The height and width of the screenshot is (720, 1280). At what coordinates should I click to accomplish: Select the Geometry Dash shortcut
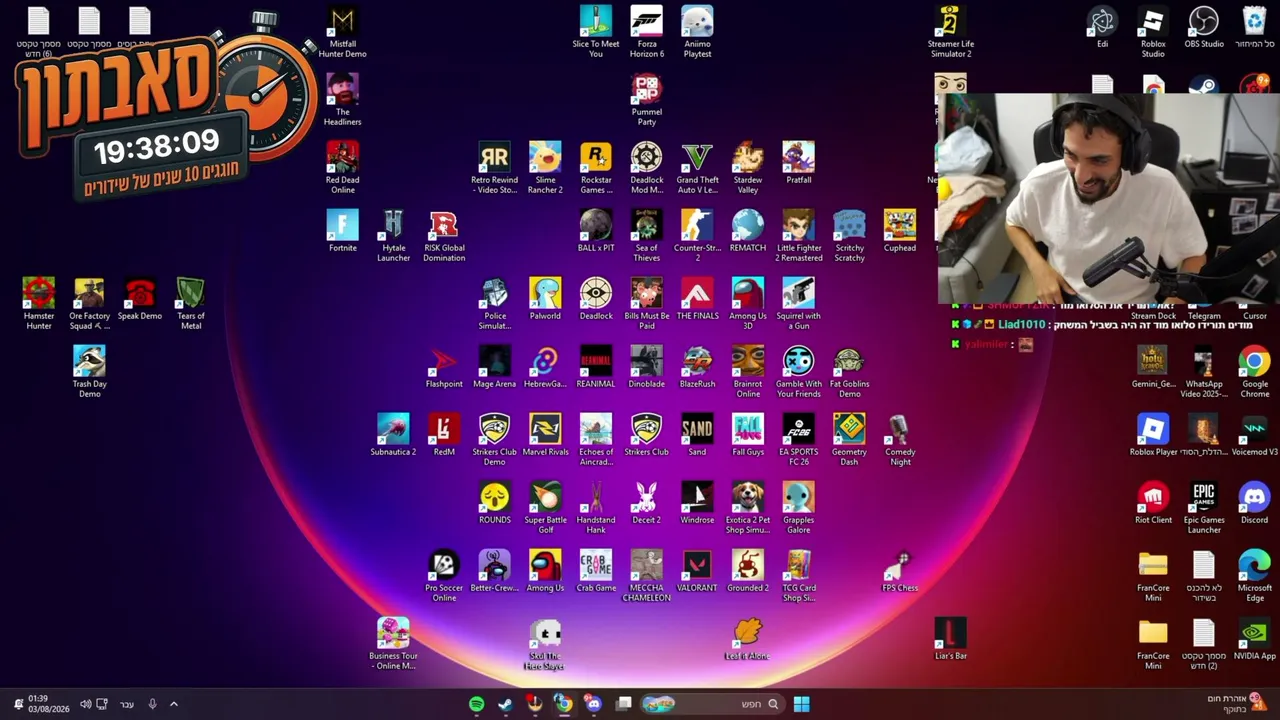click(849, 440)
